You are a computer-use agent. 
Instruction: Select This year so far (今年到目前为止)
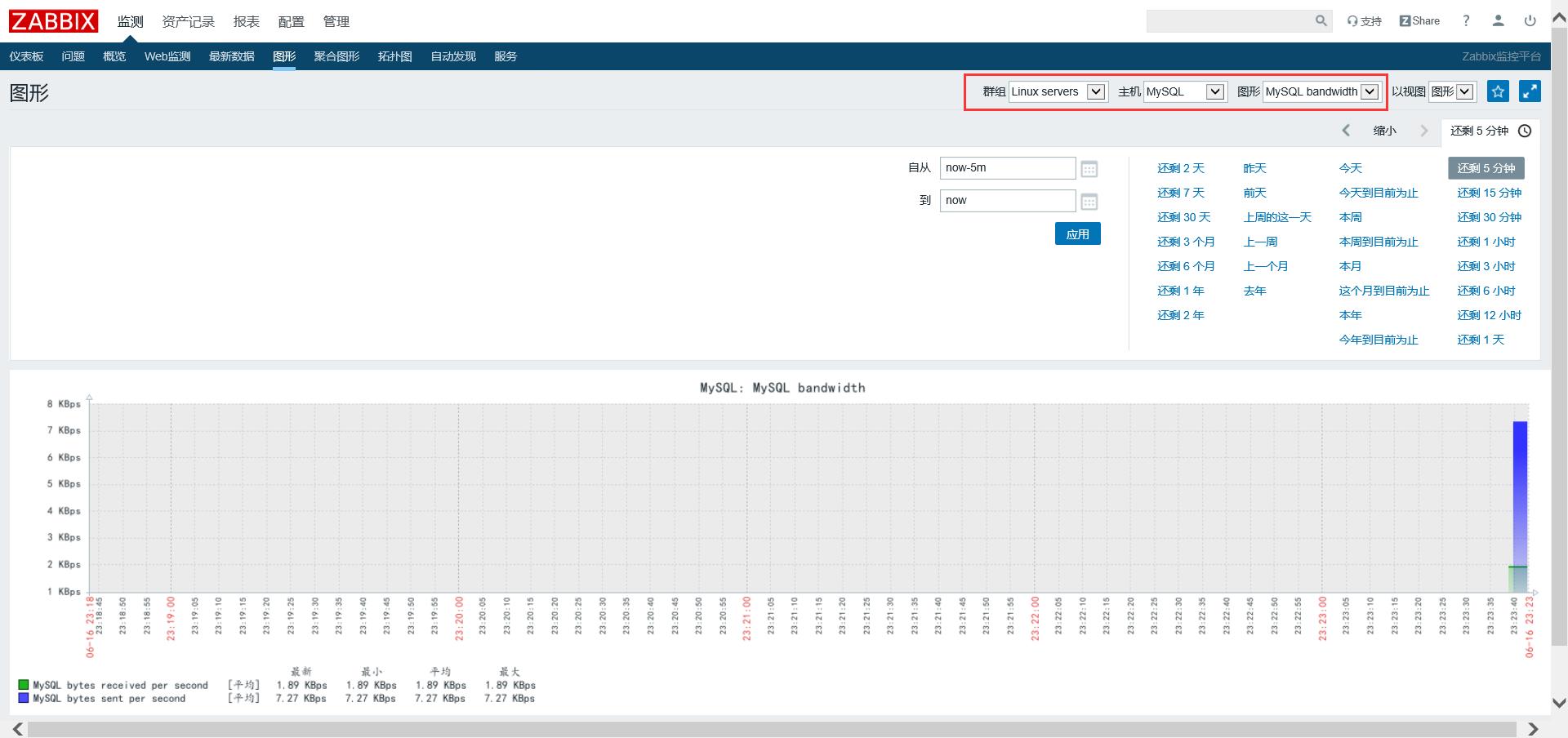point(1378,340)
